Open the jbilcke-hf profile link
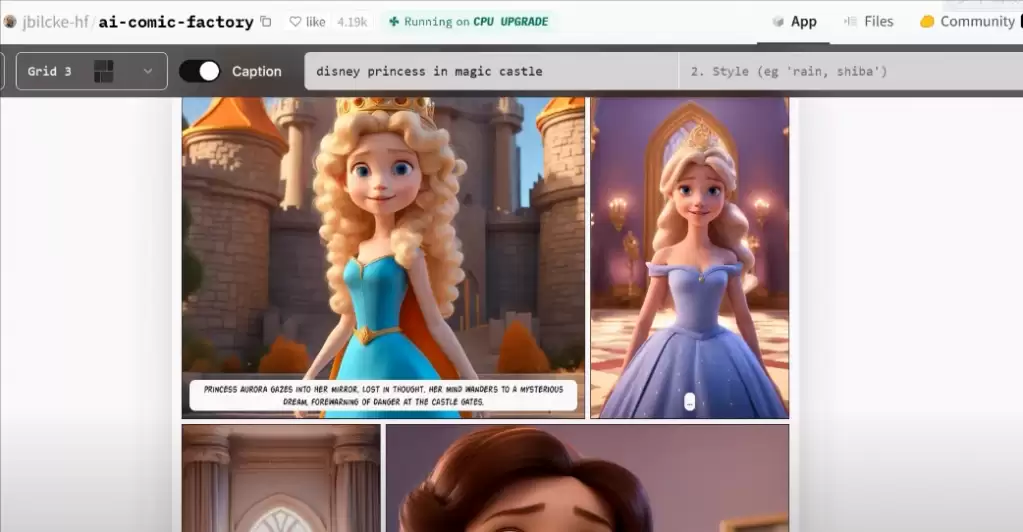Viewport: 1023px width, 532px height. point(55,22)
